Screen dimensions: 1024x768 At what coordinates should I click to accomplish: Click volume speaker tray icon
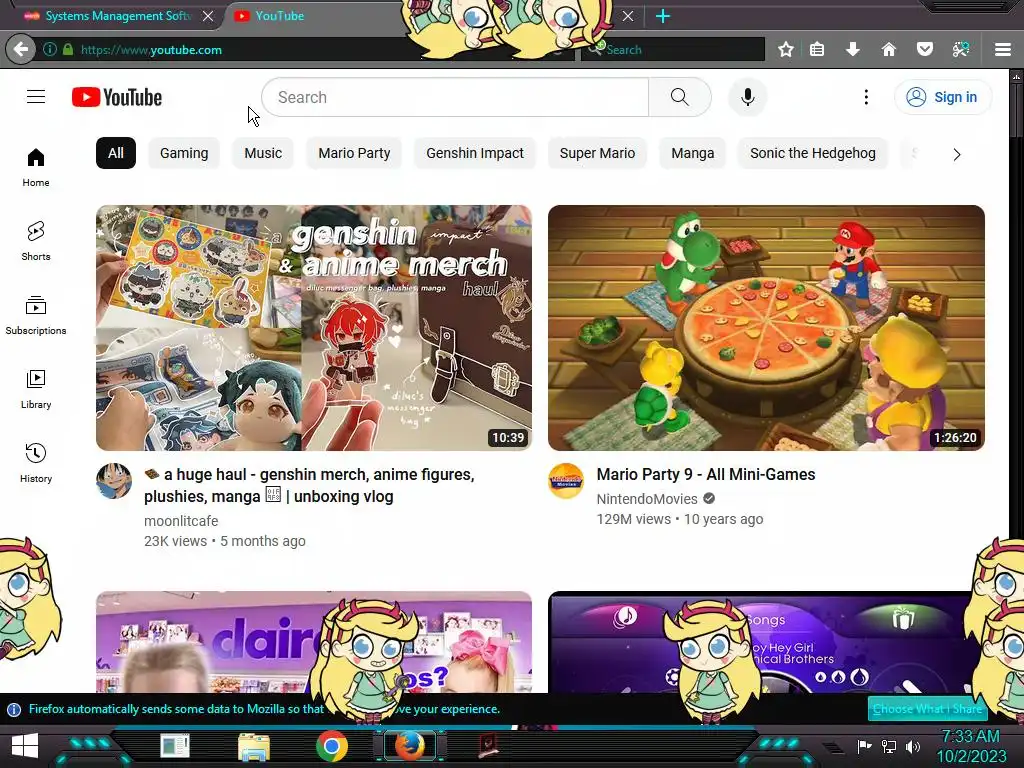coord(913,746)
